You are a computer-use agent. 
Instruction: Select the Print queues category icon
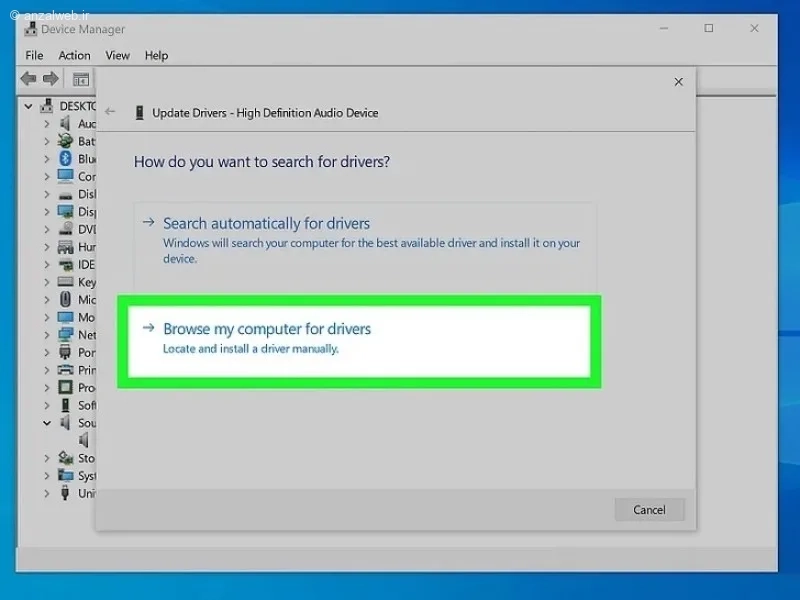pyautogui.click(x=65, y=370)
